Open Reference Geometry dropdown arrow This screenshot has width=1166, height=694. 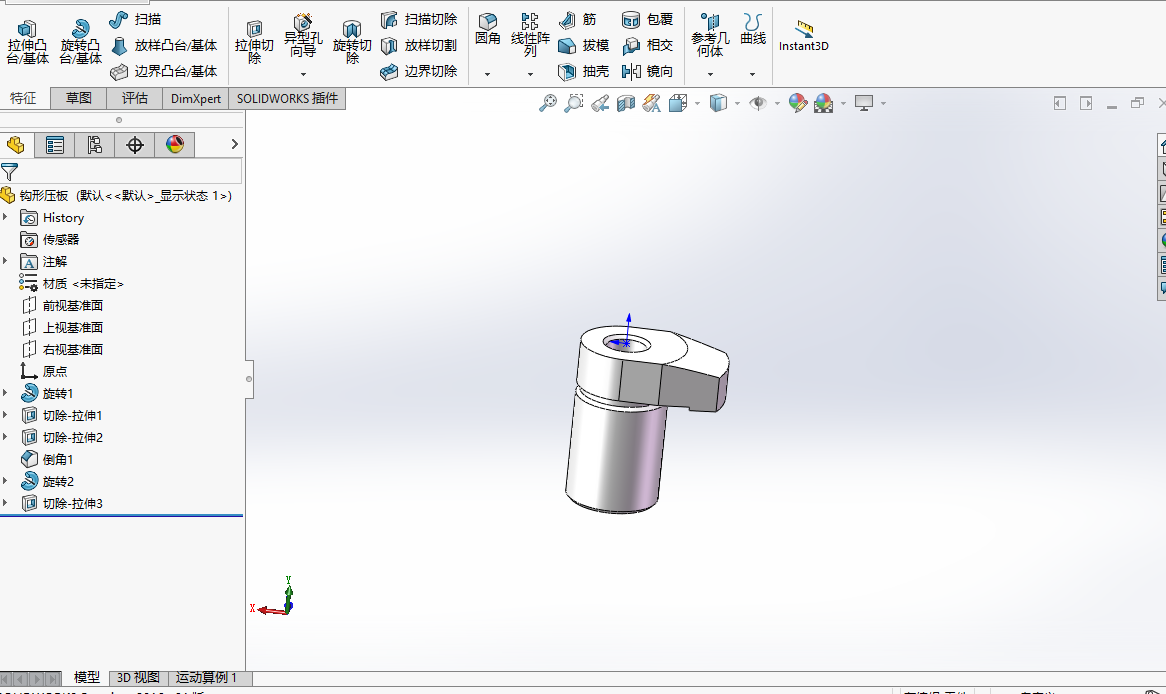tap(710, 74)
